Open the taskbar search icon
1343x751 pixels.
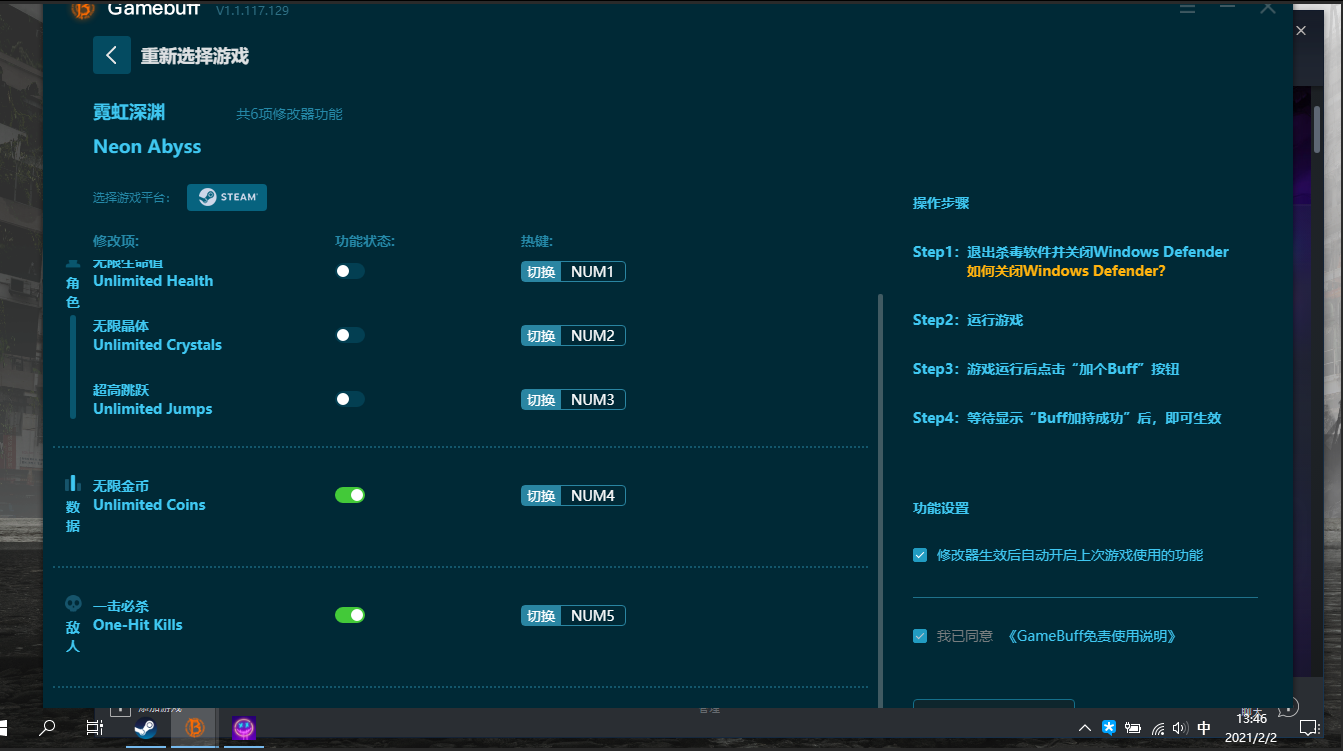(x=47, y=728)
